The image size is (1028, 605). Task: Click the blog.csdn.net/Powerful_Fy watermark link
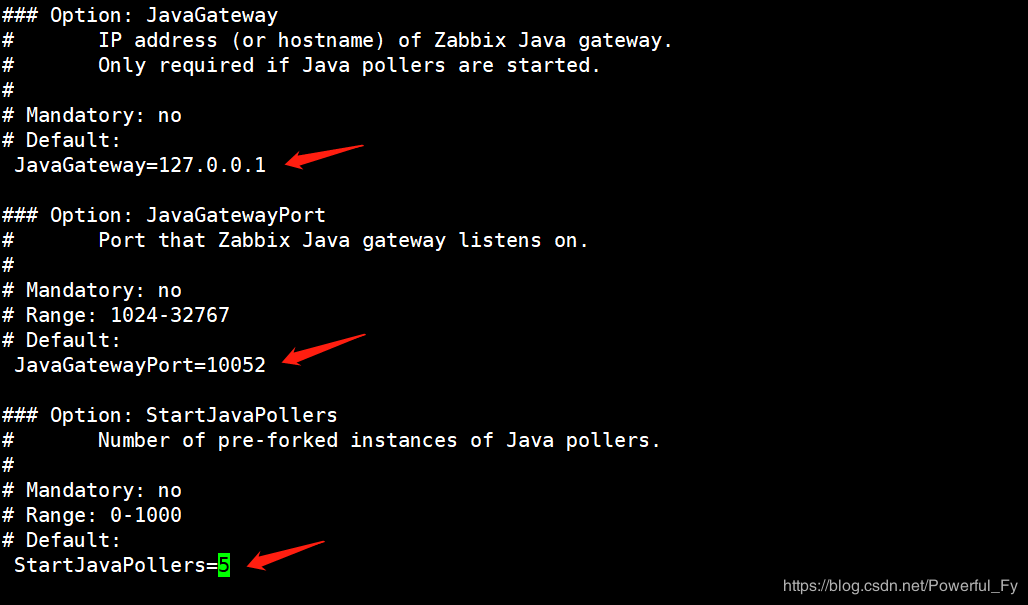click(x=900, y=585)
